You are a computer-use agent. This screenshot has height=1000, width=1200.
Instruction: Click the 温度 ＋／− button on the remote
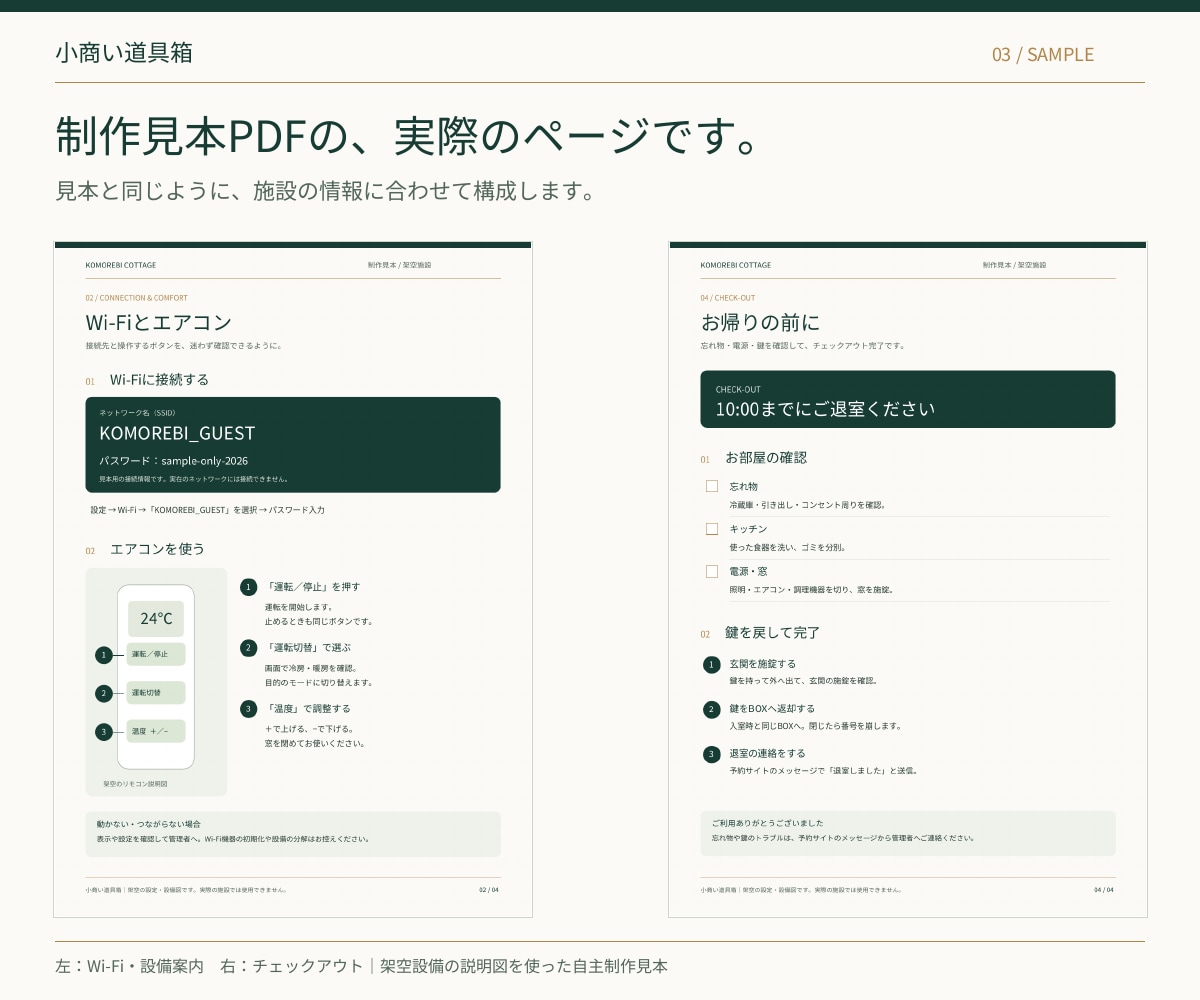(156, 731)
